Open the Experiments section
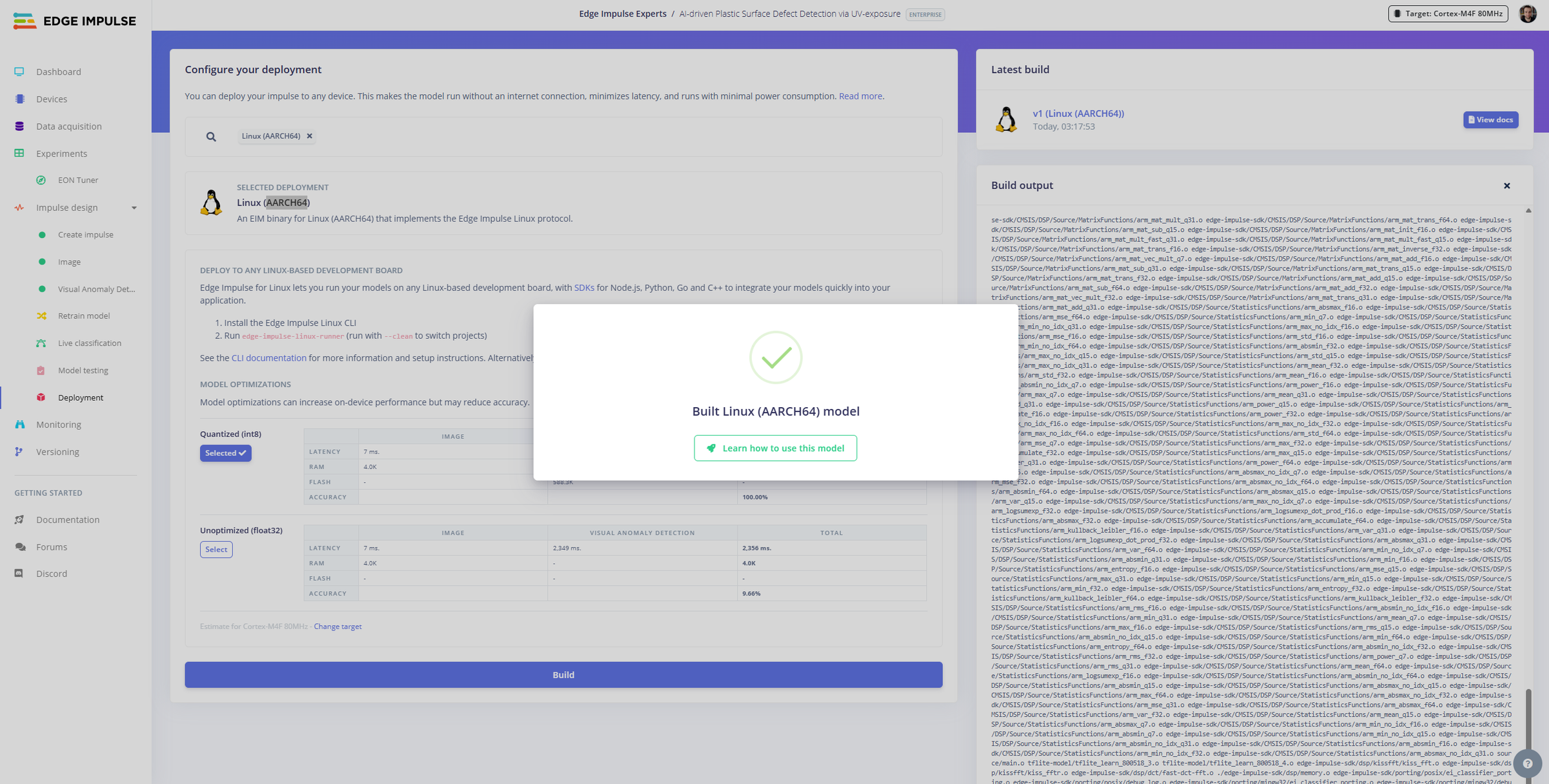Screen dimensions: 1549x784 click(x=61, y=153)
